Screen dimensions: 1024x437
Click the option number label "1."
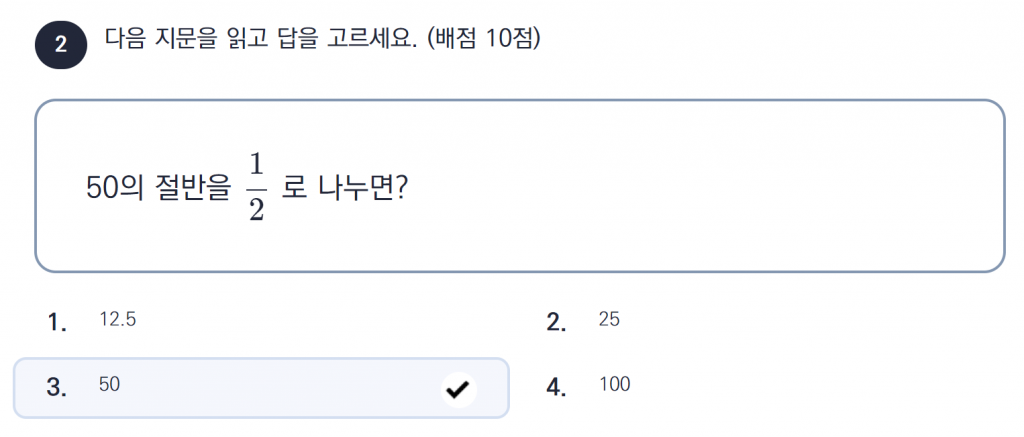[57, 322]
